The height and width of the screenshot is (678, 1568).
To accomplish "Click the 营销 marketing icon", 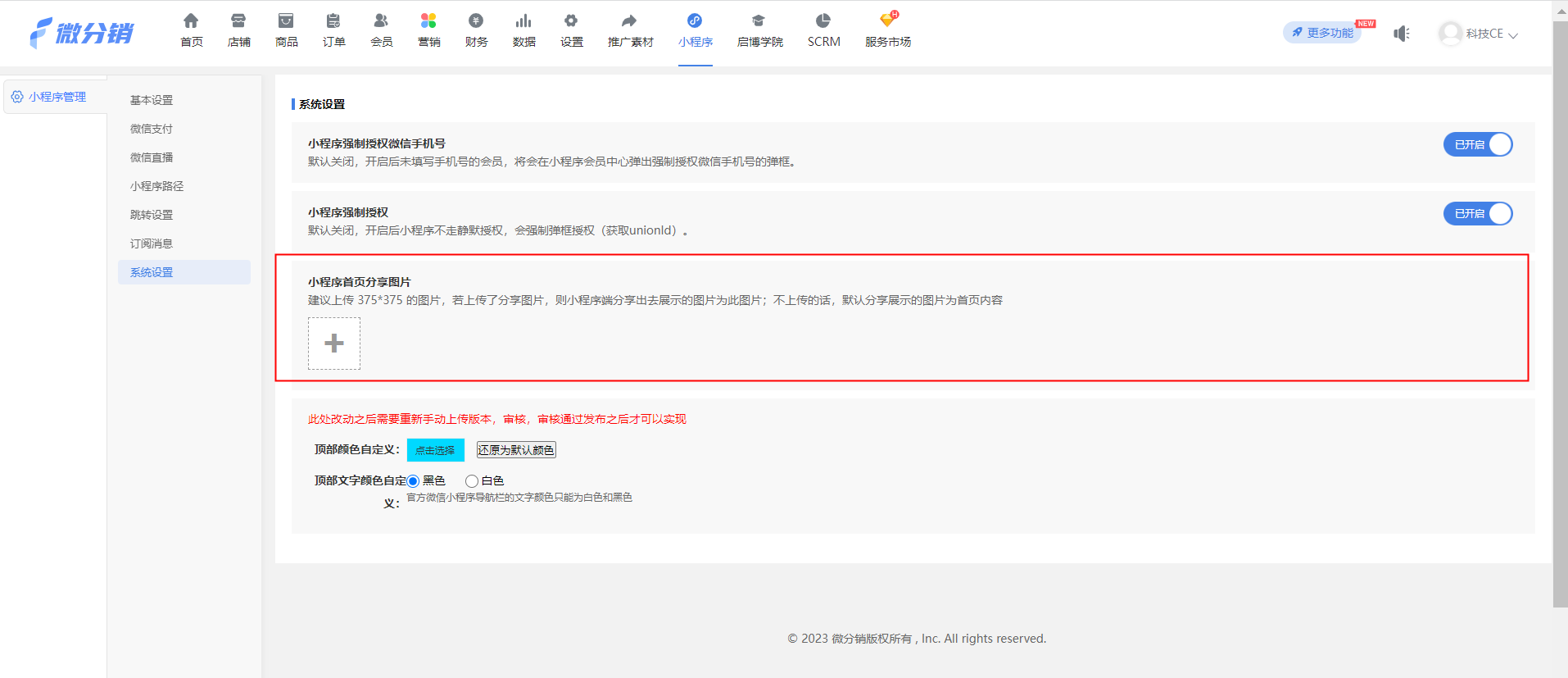I will click(x=428, y=21).
